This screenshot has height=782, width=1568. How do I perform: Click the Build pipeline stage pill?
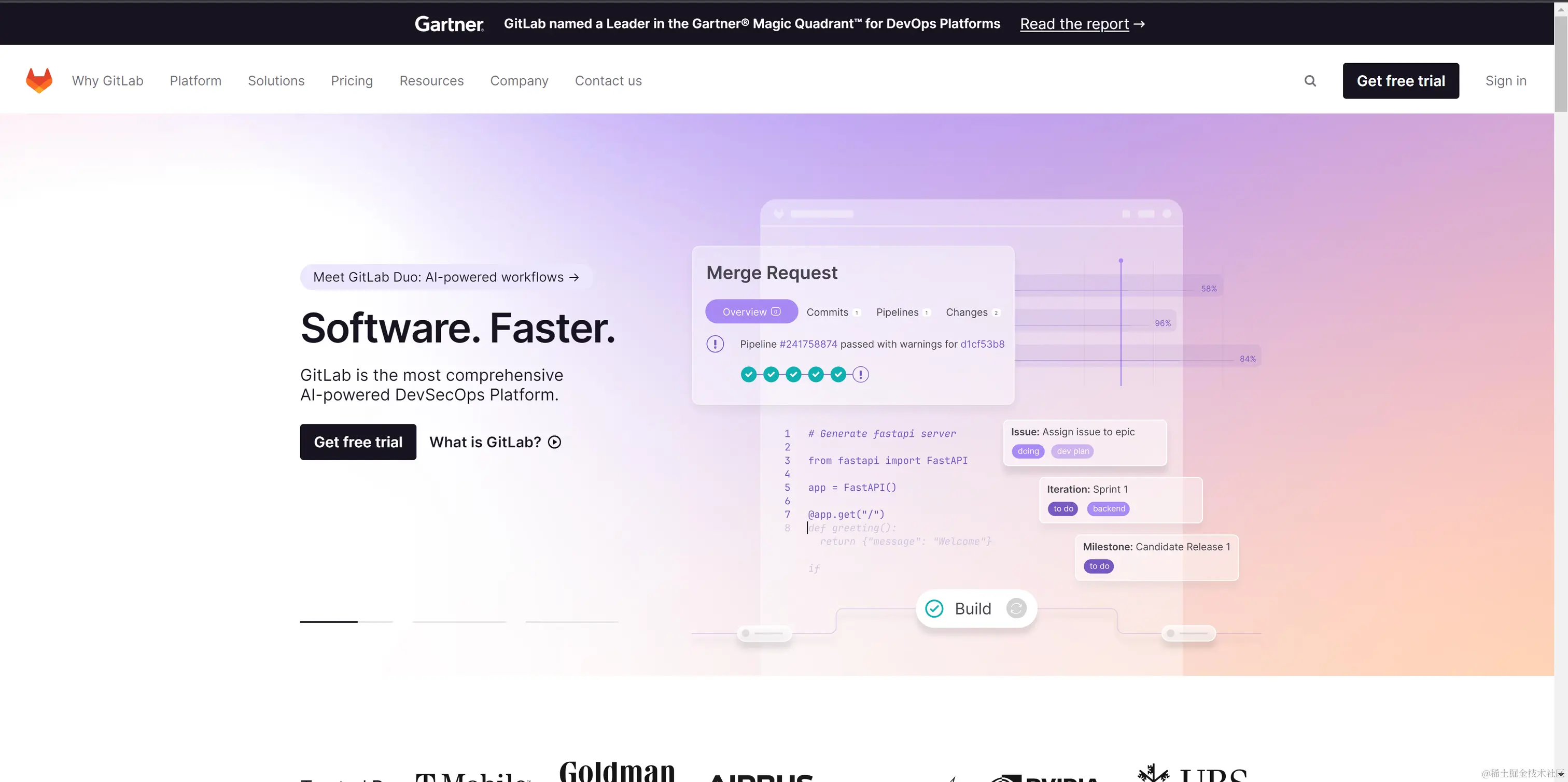(976, 608)
